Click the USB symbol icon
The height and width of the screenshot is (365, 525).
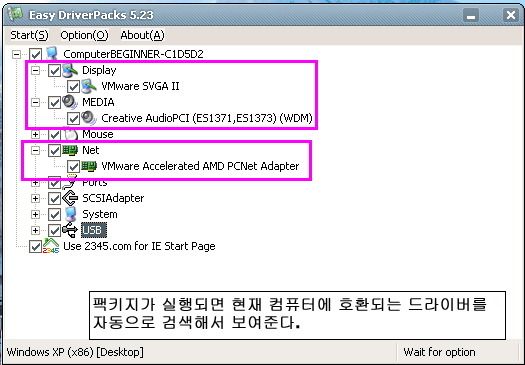[x=70, y=230]
